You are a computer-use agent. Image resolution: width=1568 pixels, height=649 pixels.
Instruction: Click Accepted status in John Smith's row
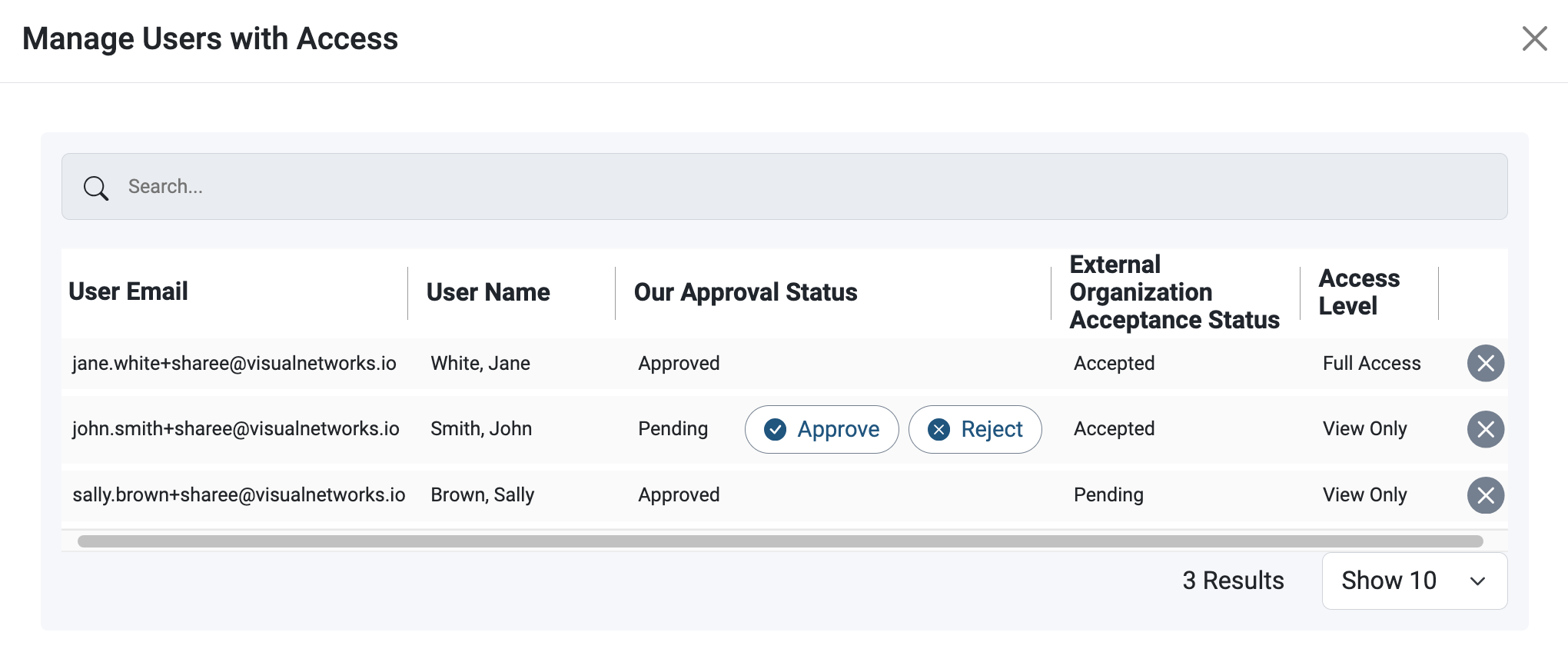pos(1114,428)
